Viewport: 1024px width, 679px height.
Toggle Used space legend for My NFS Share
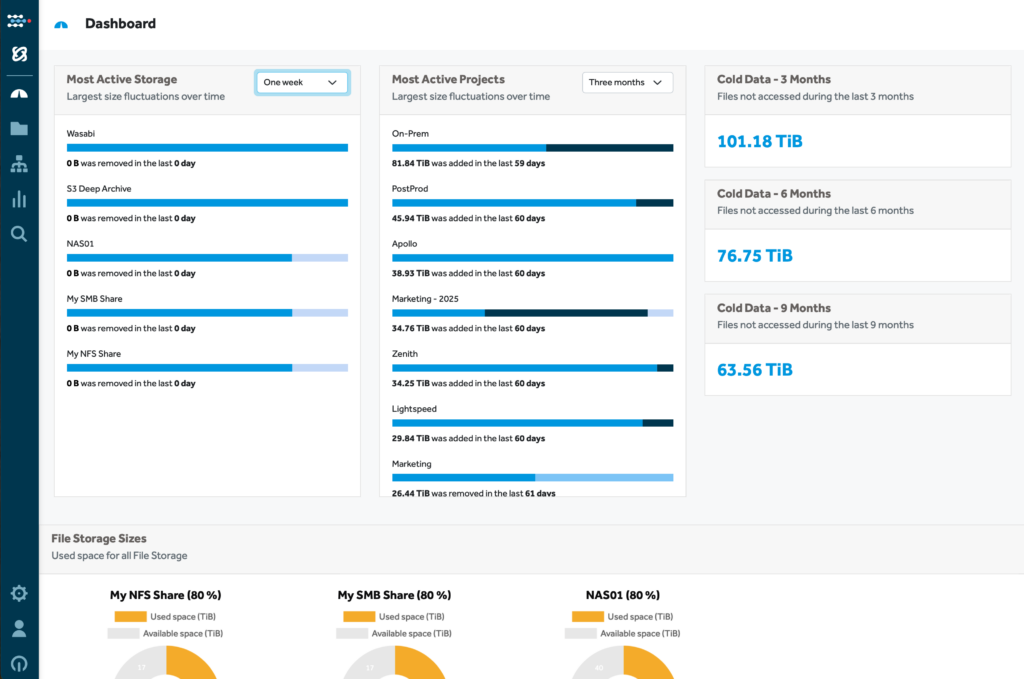[x=165, y=616]
